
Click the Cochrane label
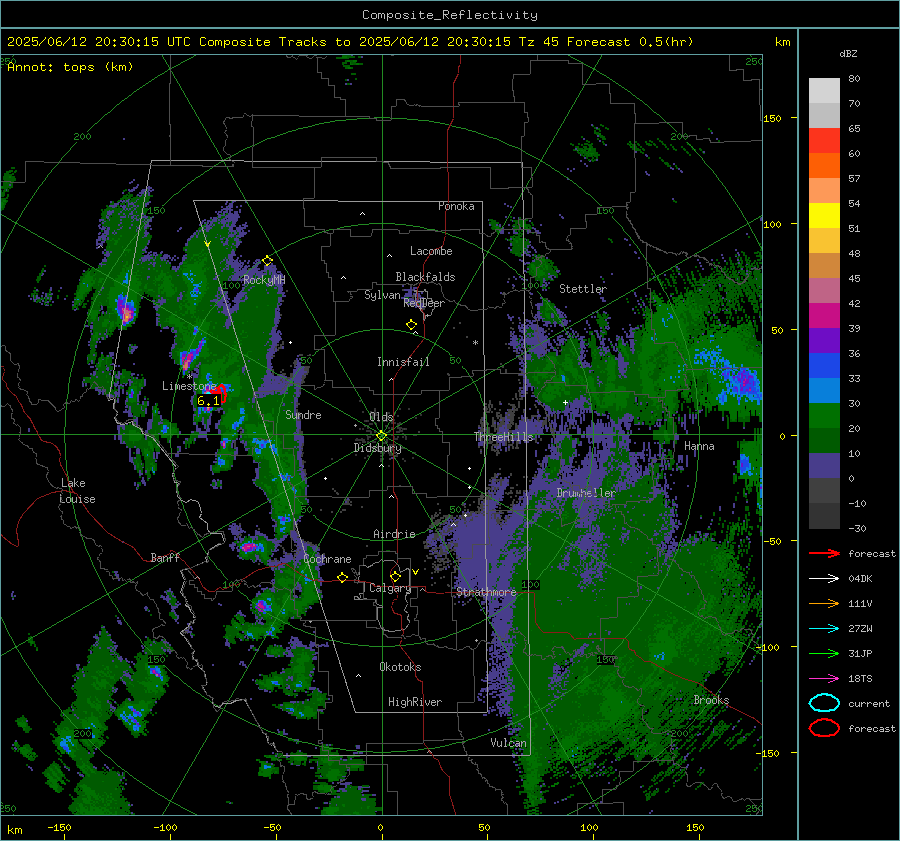[x=327, y=559]
